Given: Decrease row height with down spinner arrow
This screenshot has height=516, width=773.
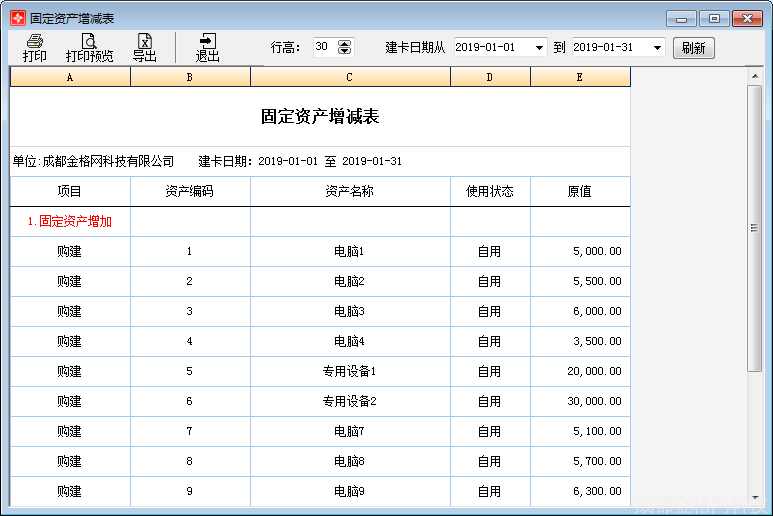Looking at the screenshot, I should pyautogui.click(x=345, y=51).
